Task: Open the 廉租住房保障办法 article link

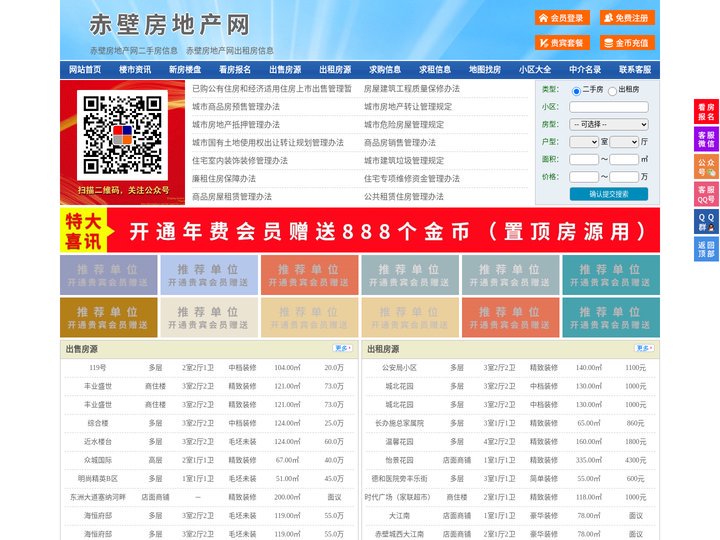Action: pyautogui.click(x=224, y=179)
